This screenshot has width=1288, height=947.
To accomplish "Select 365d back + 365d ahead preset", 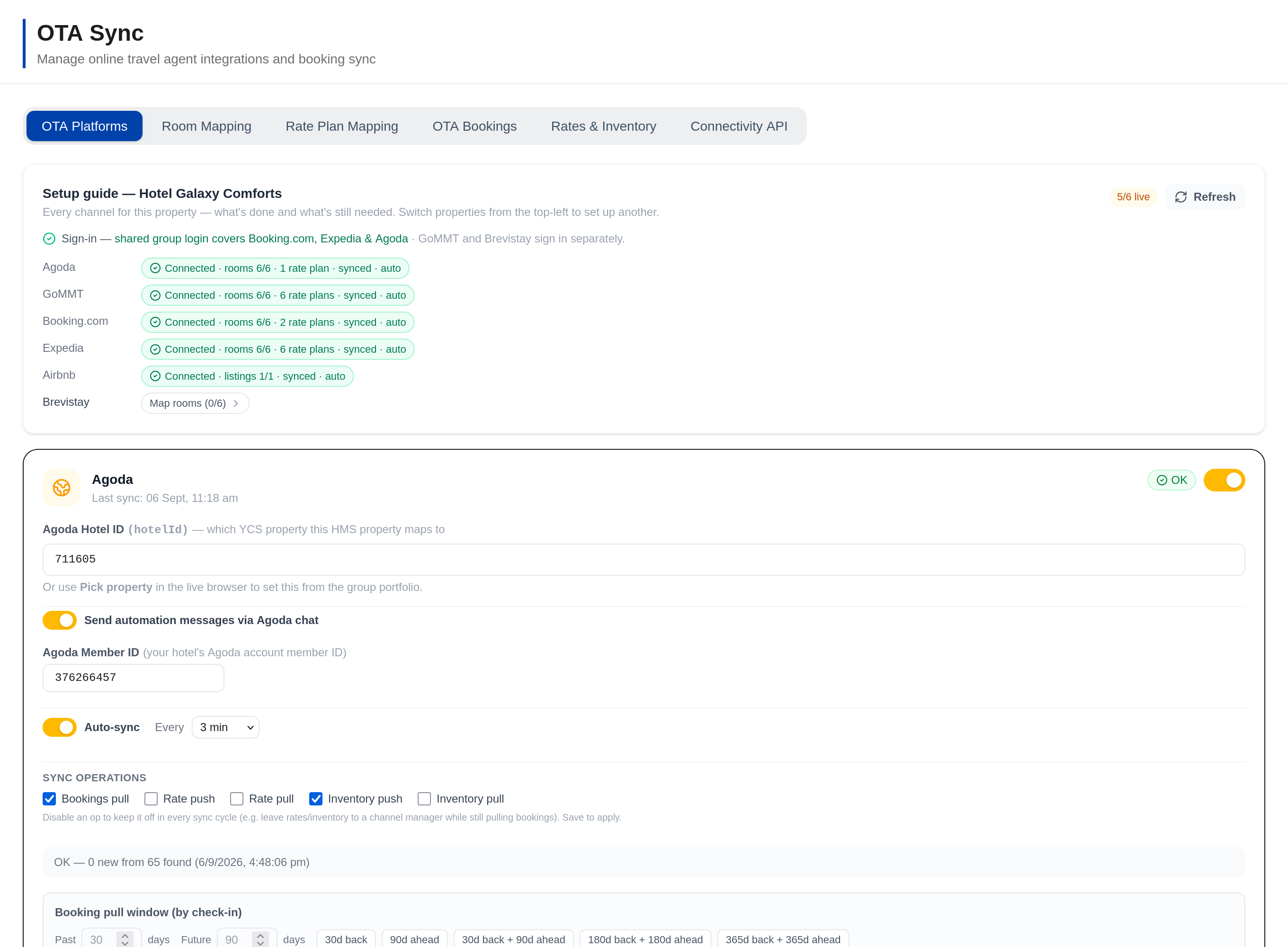I will pos(783,939).
